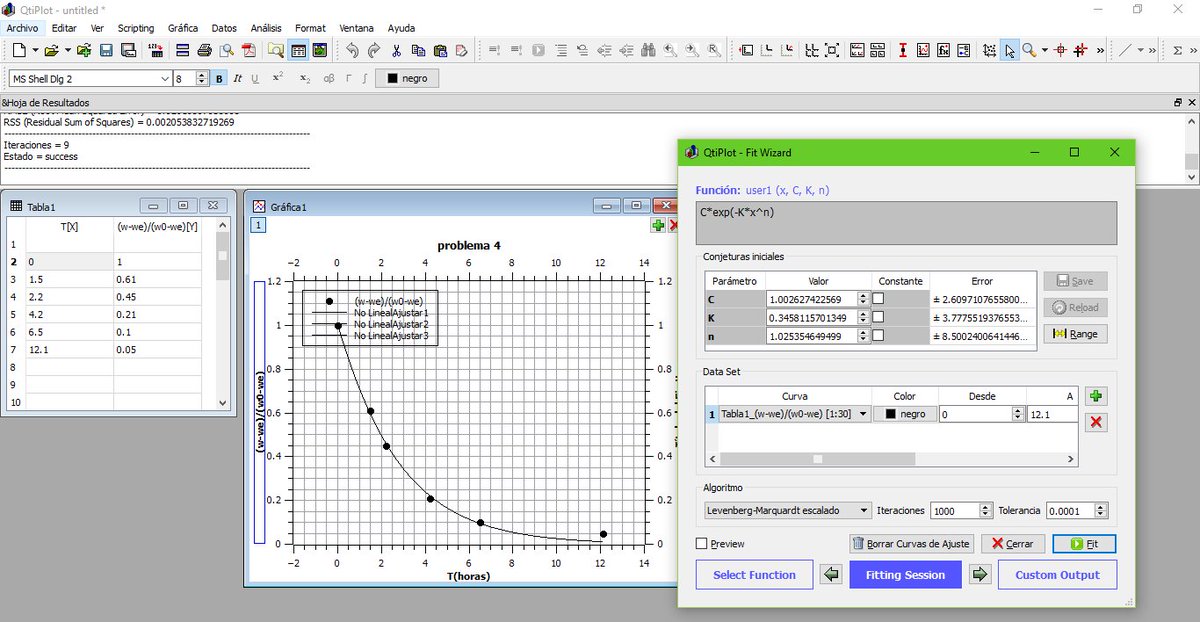Open the Levenberg-Marquardt algorithm dropdown
1200x622 pixels.
(x=787, y=510)
